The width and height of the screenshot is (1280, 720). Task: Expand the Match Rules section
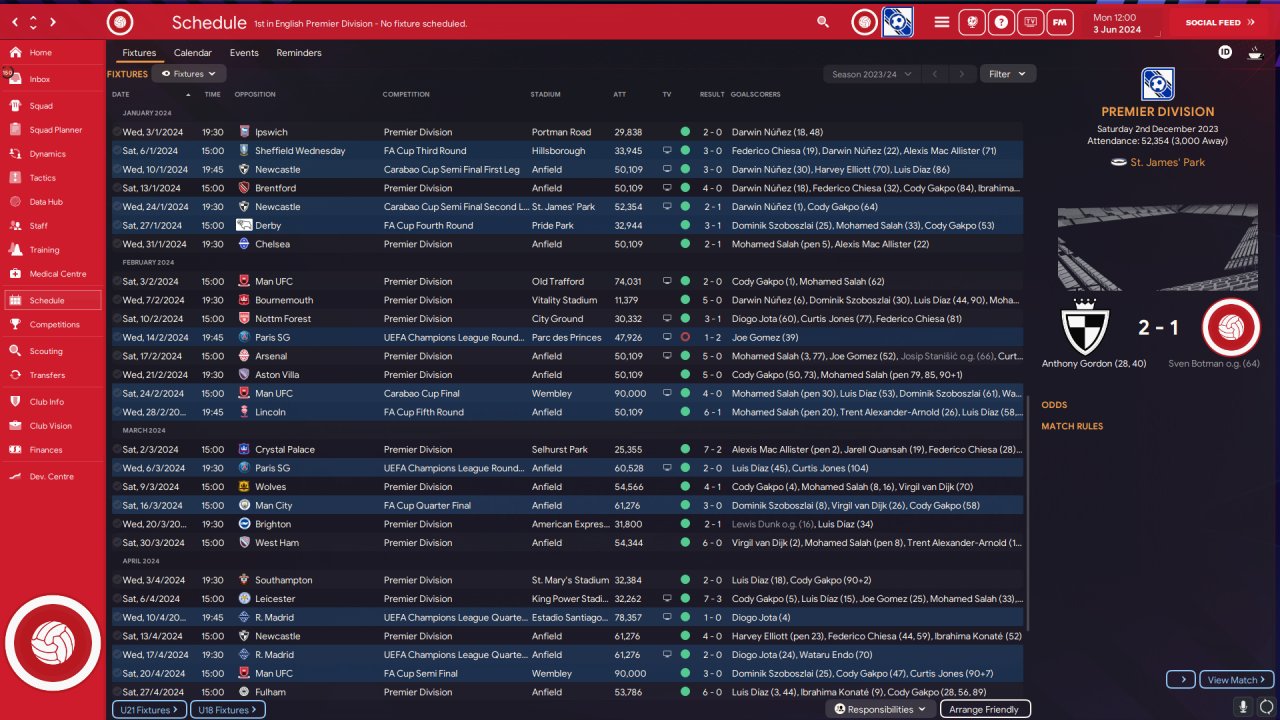(1072, 427)
